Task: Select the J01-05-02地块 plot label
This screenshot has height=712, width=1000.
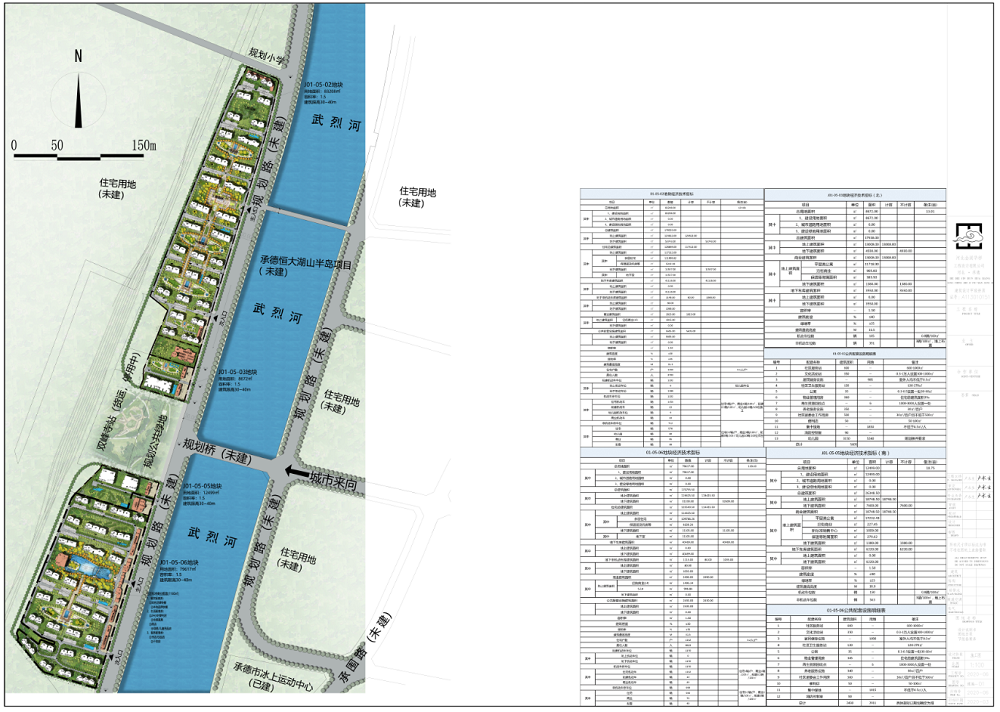Action: pyautogui.click(x=324, y=85)
